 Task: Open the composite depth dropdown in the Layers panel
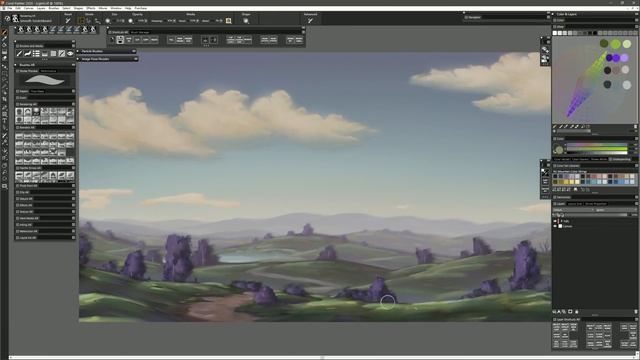pyautogui.click(x=616, y=210)
